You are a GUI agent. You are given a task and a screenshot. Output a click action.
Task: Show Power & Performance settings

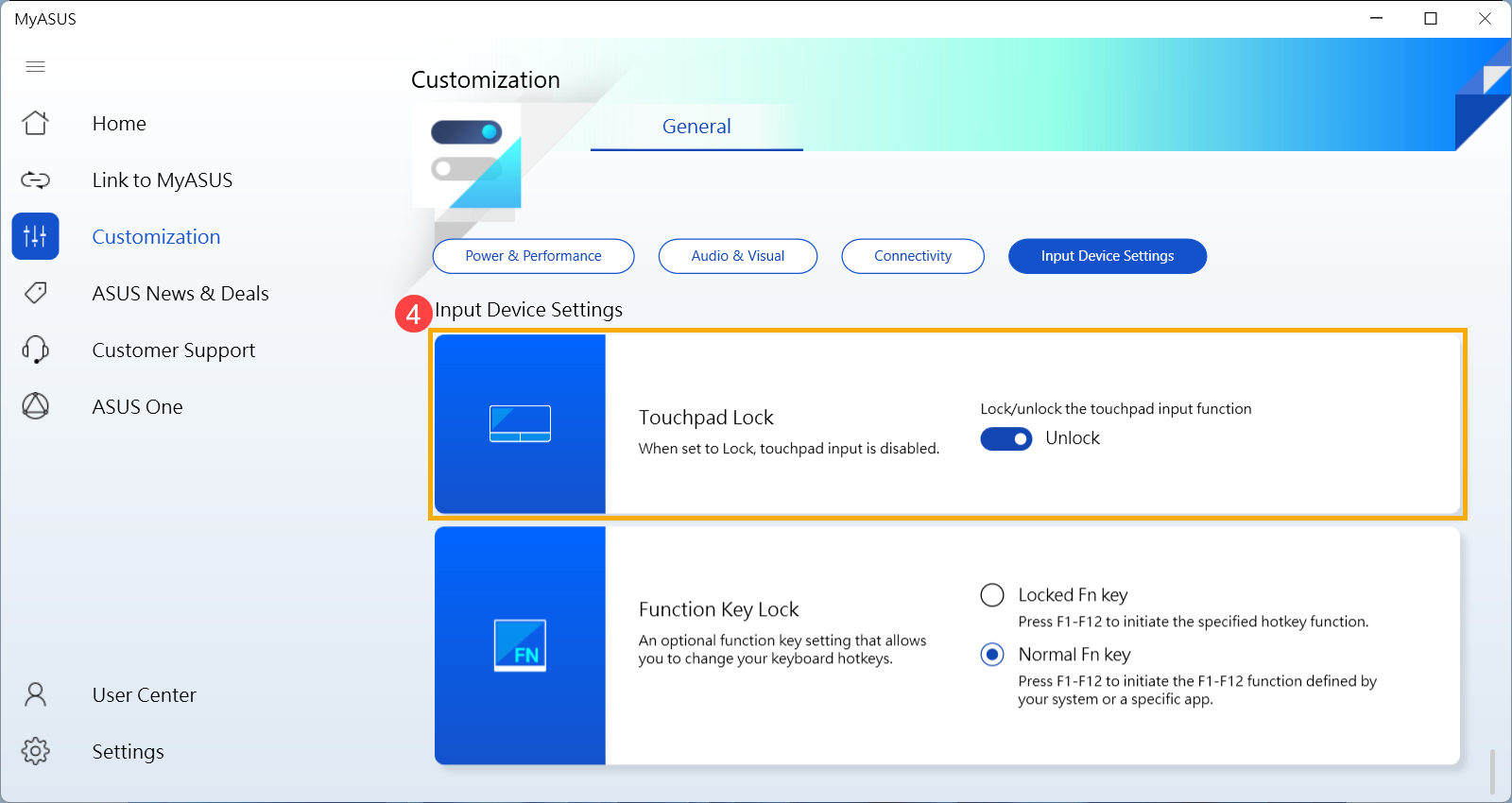point(533,256)
